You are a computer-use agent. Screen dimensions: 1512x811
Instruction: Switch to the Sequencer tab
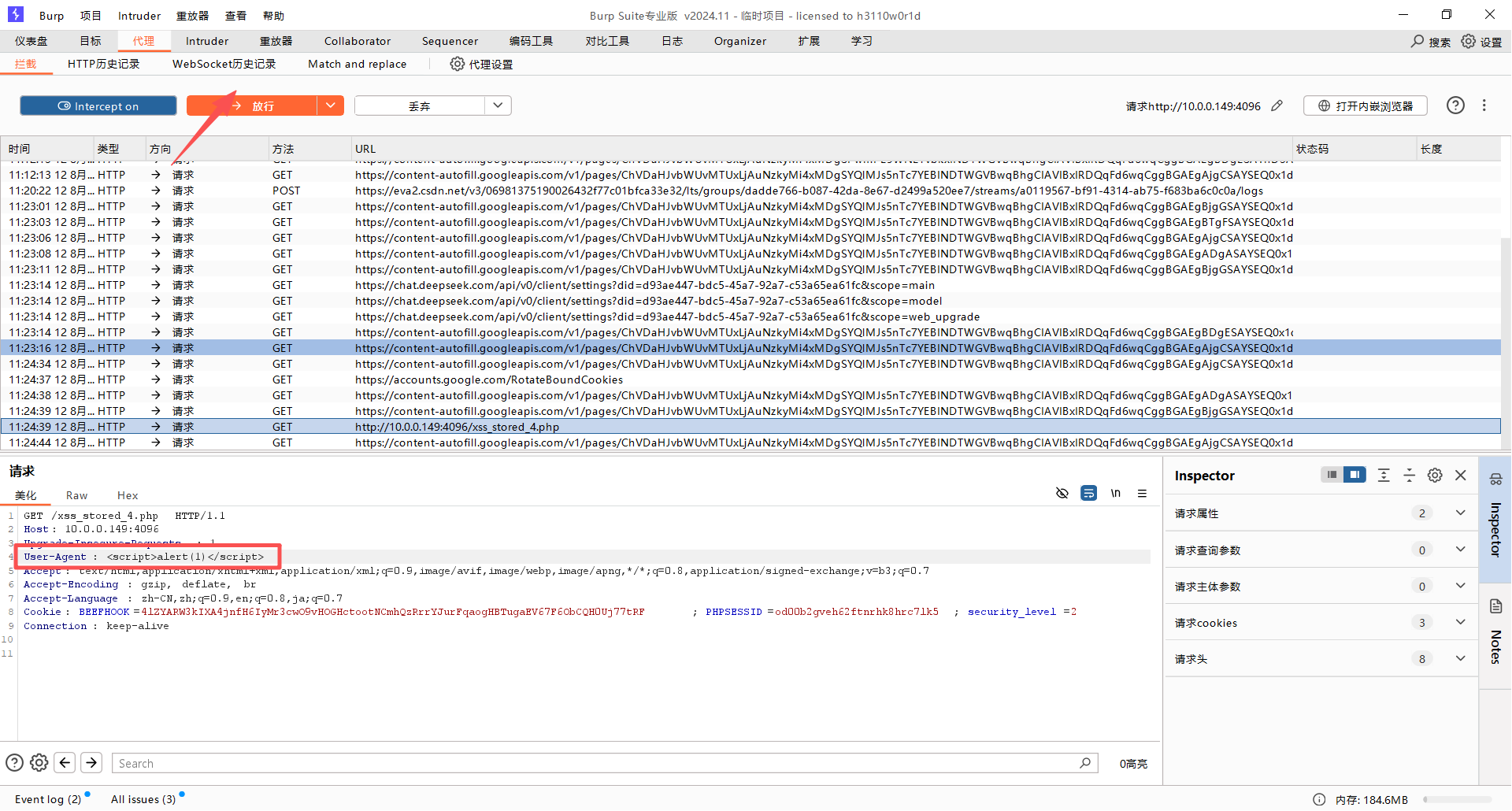450,41
